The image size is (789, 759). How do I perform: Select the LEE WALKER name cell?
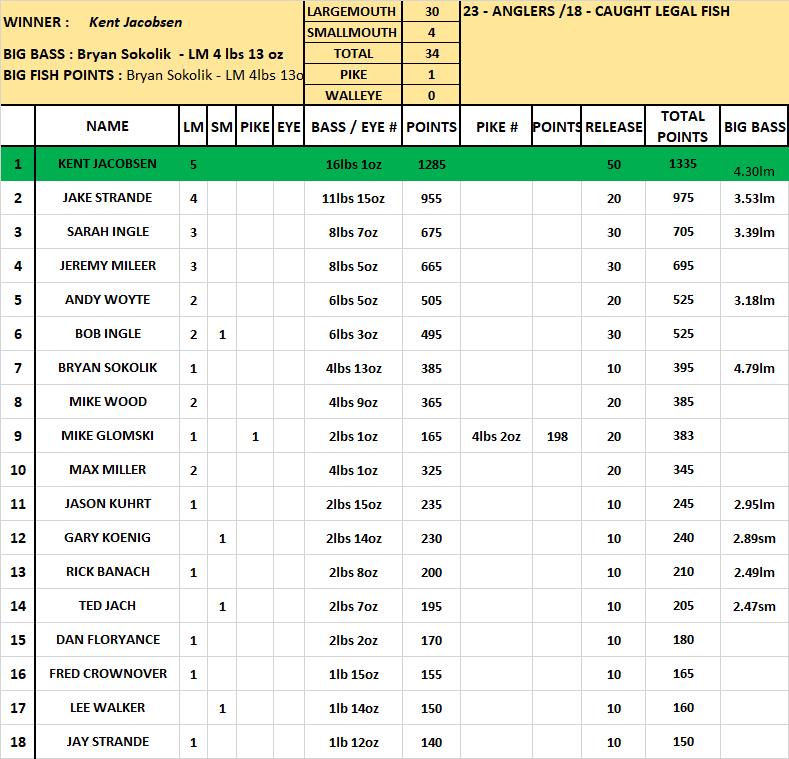[107, 707]
